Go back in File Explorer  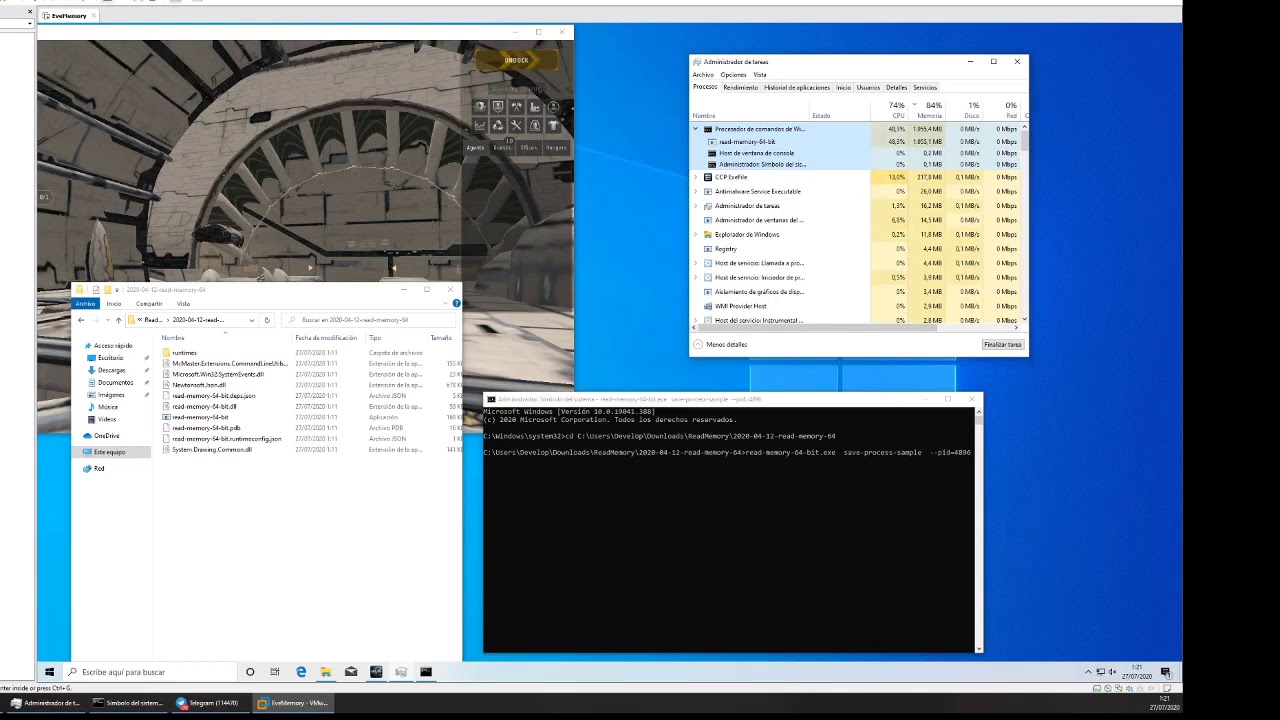click(81, 320)
